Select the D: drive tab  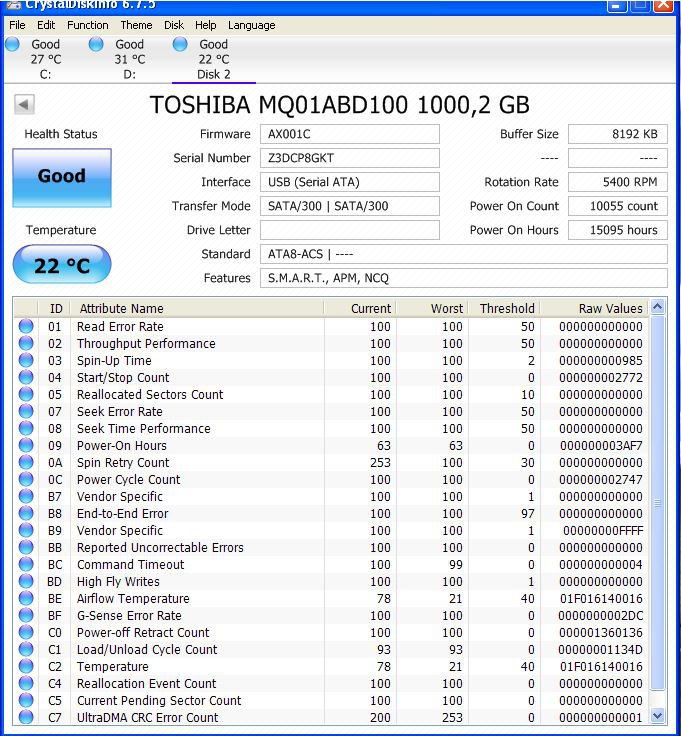(130, 59)
